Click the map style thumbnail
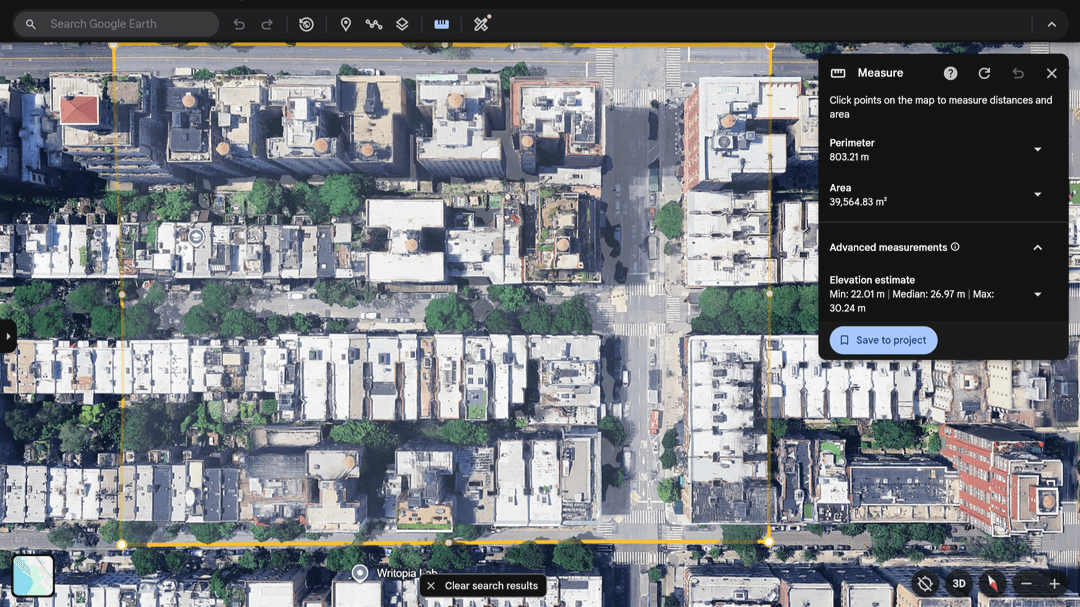Screen dimensions: 1080x607 33,577
